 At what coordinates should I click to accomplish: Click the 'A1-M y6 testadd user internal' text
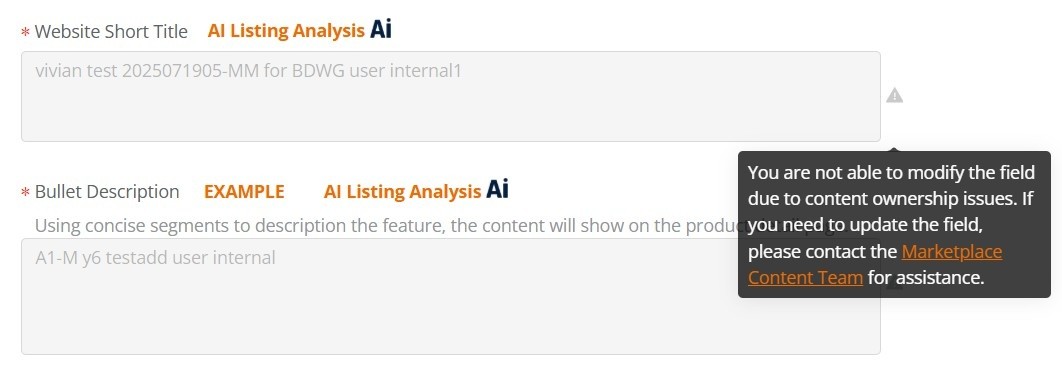(x=155, y=258)
